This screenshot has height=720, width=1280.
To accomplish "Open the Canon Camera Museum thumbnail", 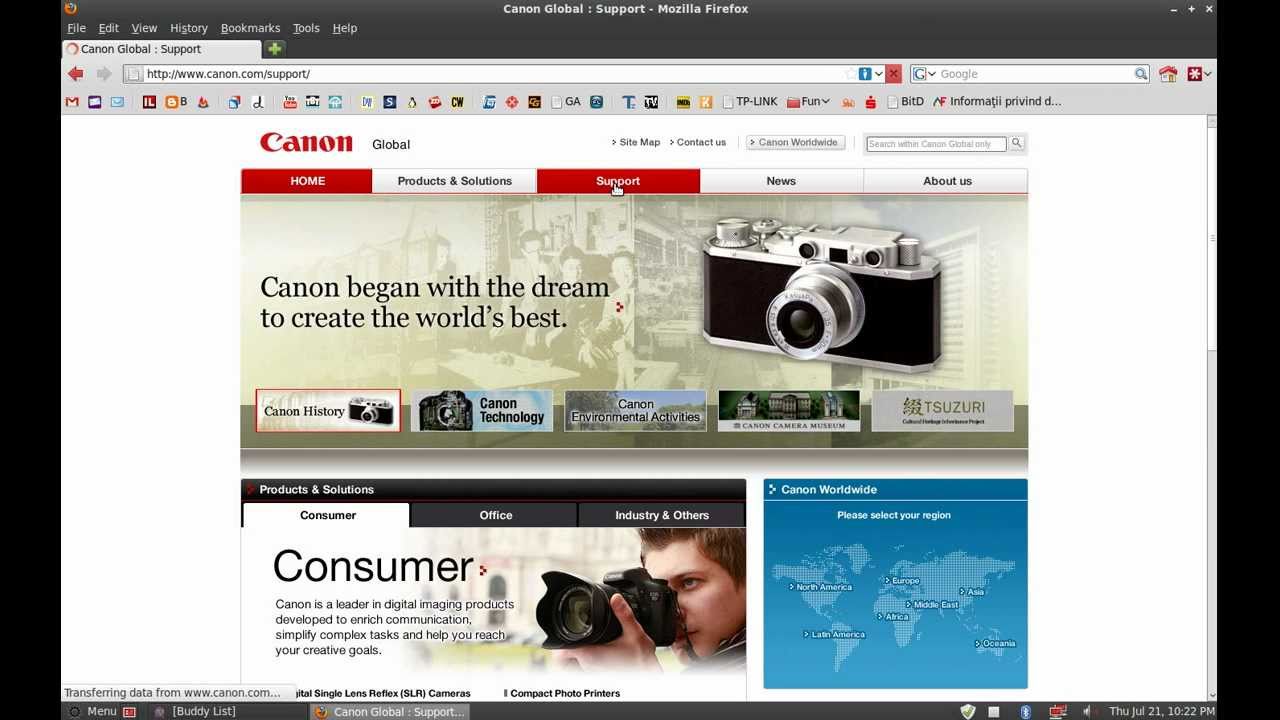I will (x=789, y=411).
